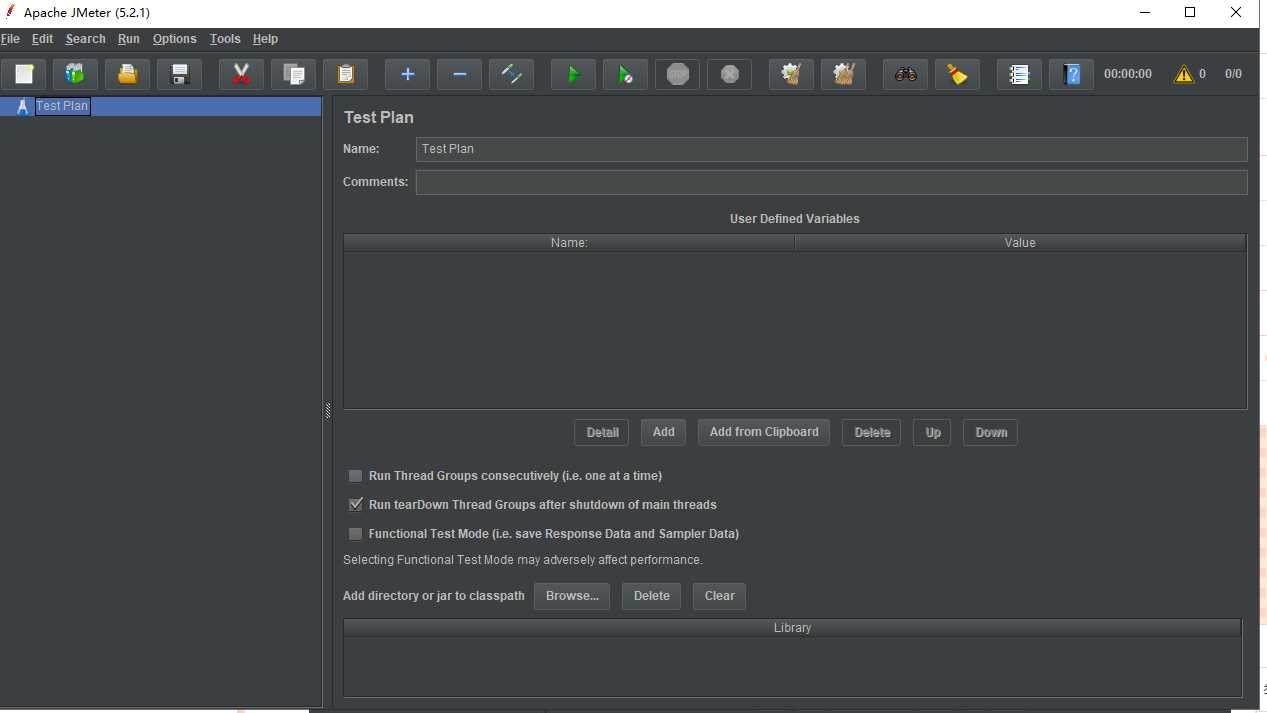Open the Templates icon in toolbar

(x=75, y=74)
